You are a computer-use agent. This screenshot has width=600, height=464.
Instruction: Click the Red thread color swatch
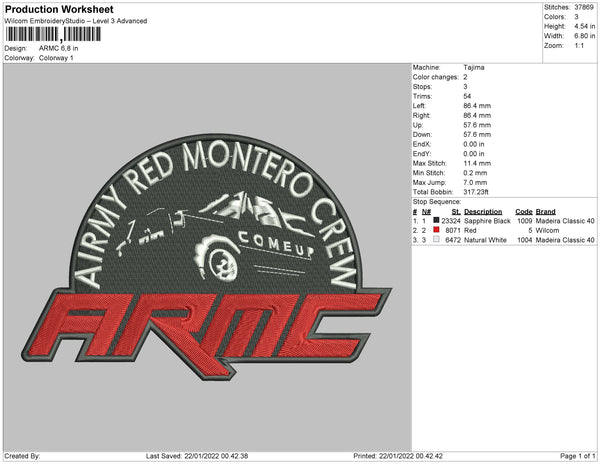coord(436,230)
